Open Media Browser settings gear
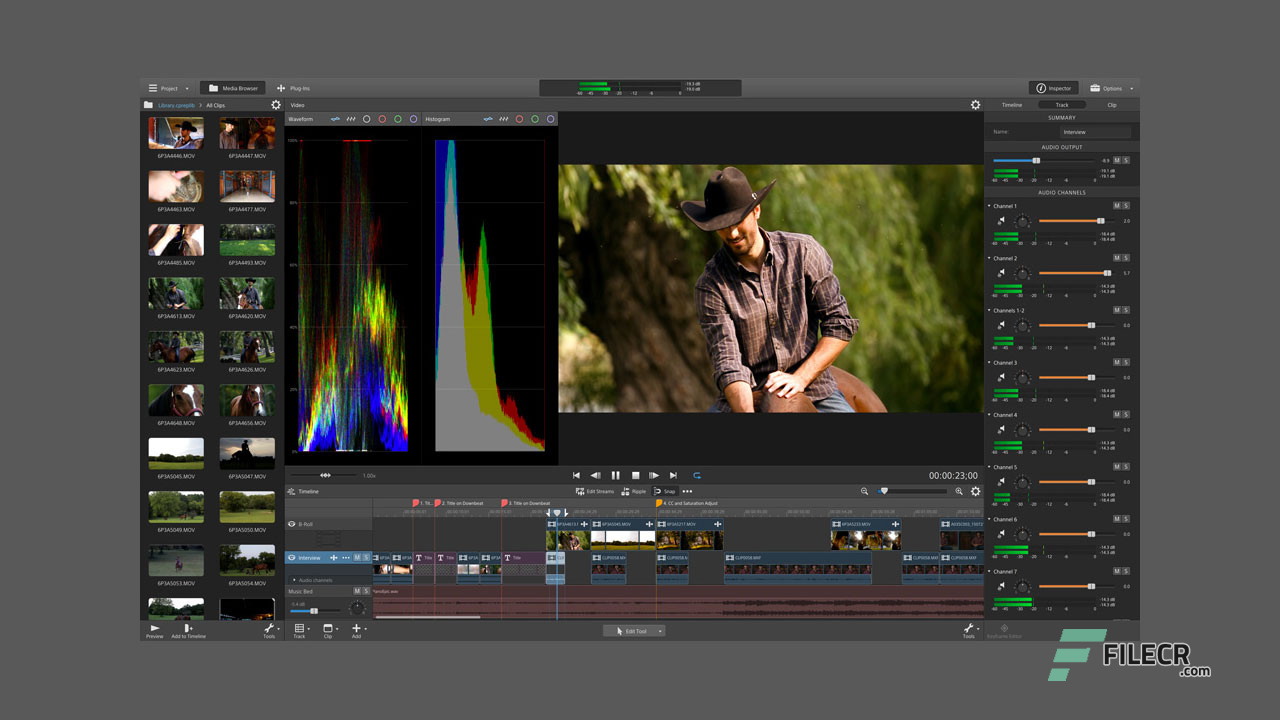The image size is (1280, 720). (x=276, y=105)
